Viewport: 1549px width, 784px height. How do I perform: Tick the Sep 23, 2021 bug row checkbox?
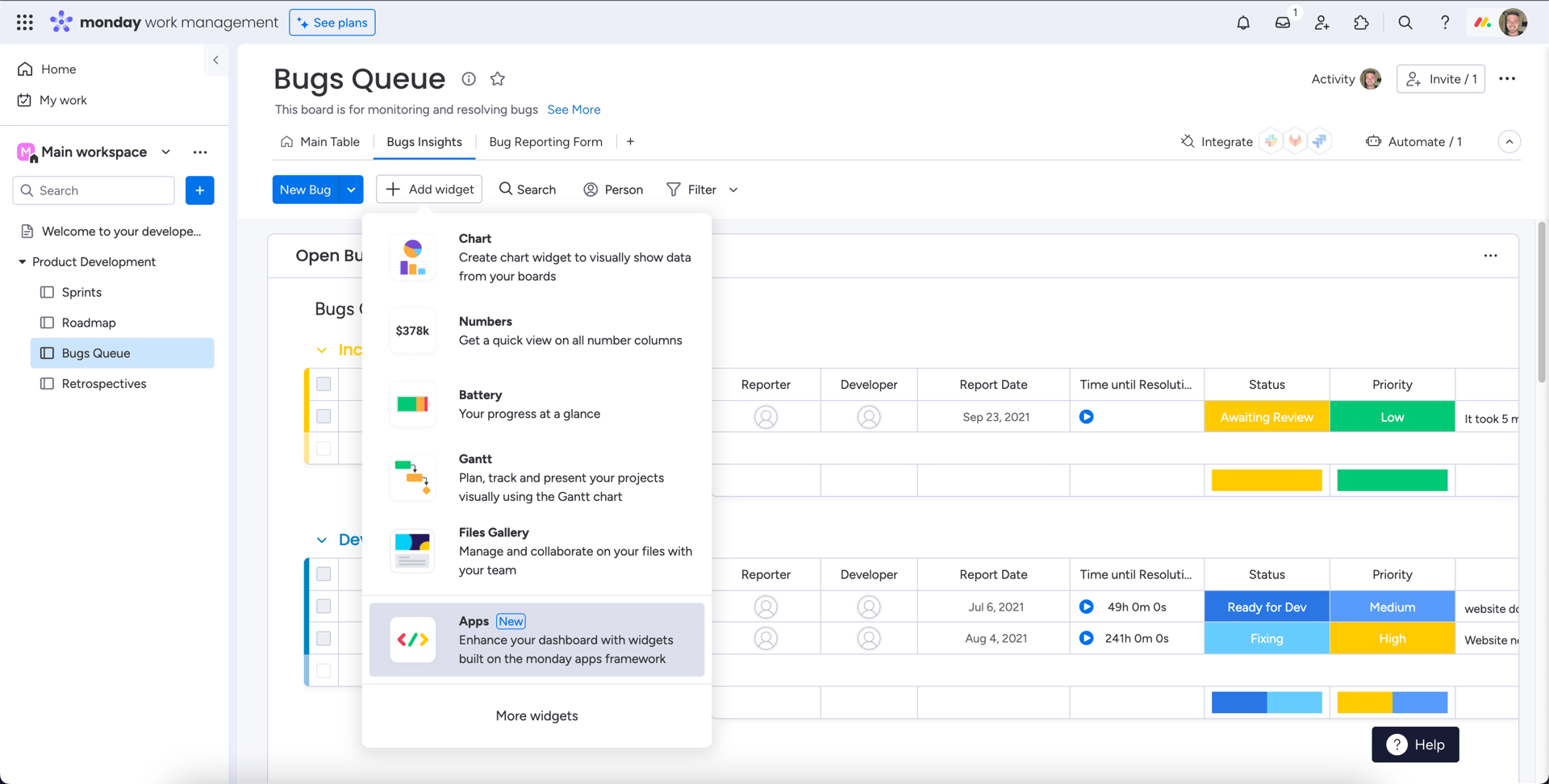pyautogui.click(x=324, y=416)
